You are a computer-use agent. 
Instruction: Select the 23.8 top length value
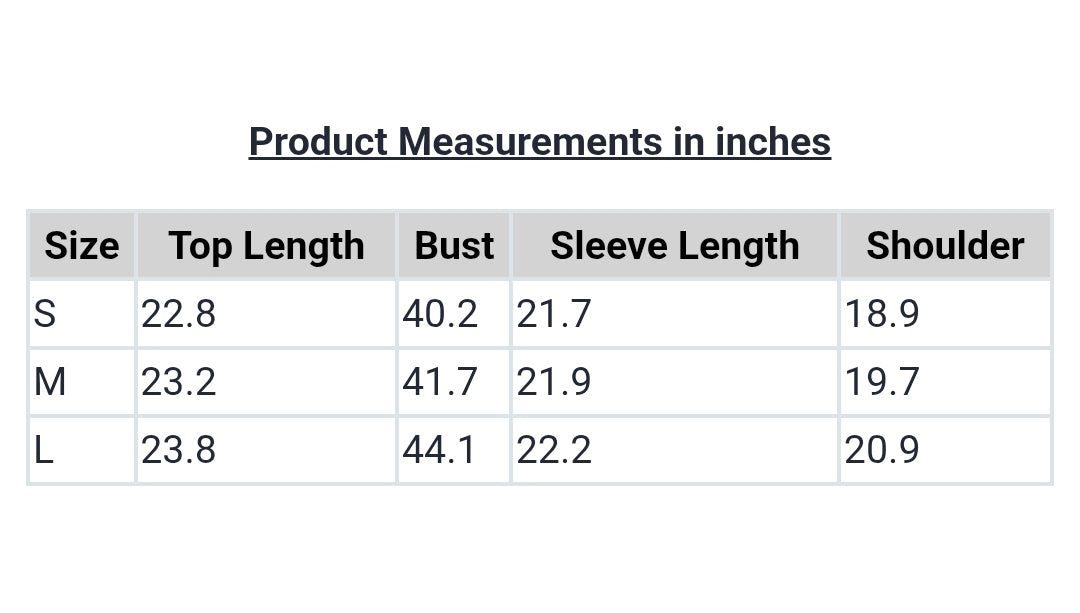tap(178, 450)
